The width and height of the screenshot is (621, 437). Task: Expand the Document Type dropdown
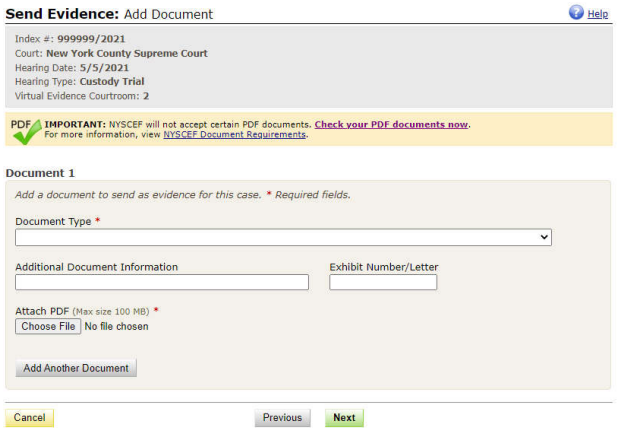click(x=283, y=237)
